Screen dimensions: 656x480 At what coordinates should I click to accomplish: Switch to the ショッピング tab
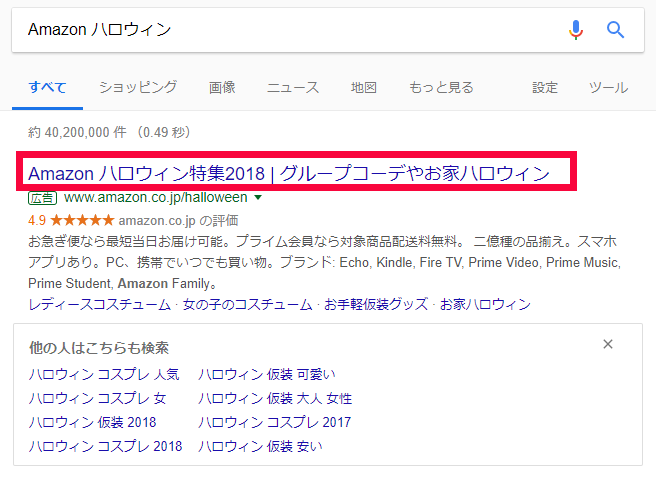coord(138,87)
